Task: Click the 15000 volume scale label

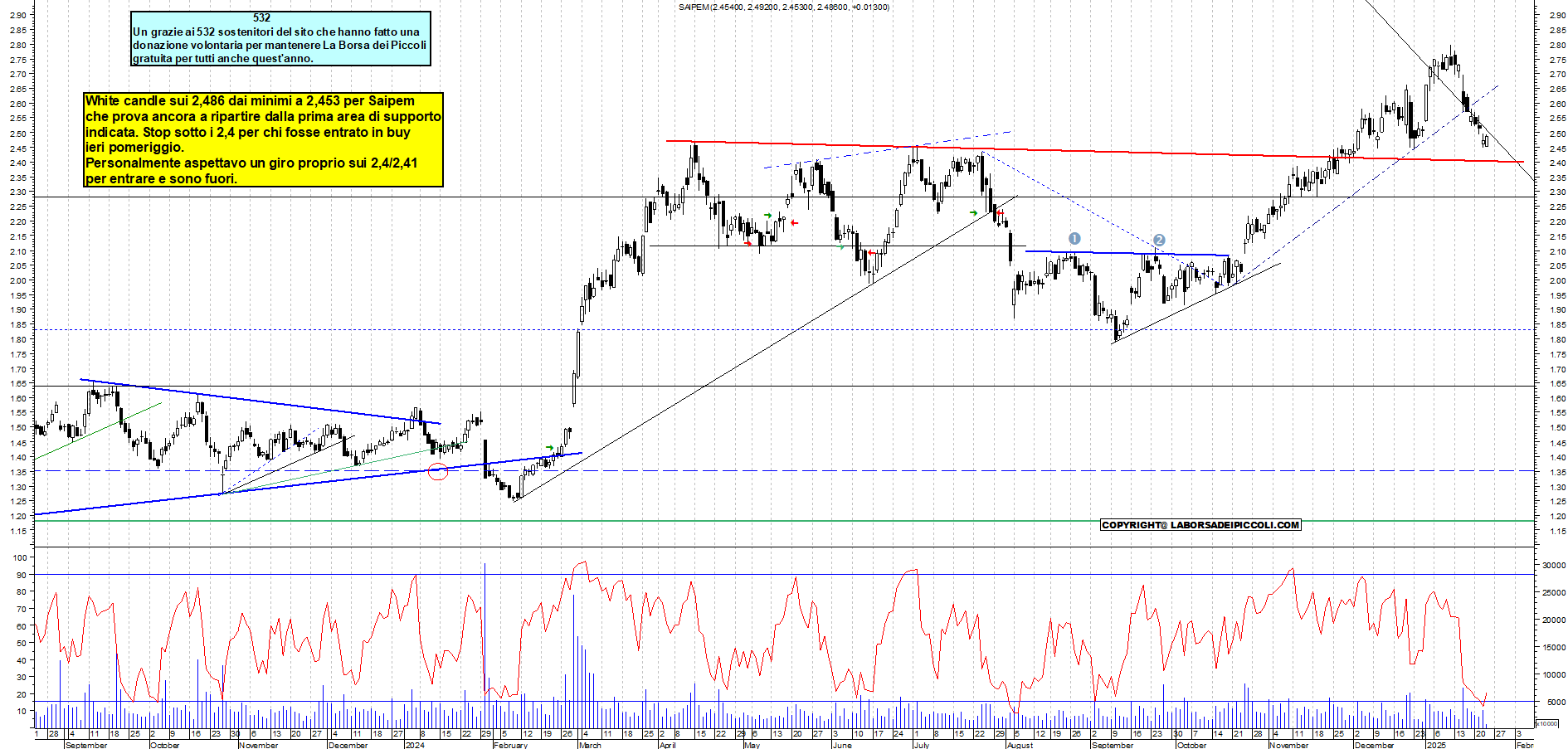Action: pyautogui.click(x=1554, y=647)
